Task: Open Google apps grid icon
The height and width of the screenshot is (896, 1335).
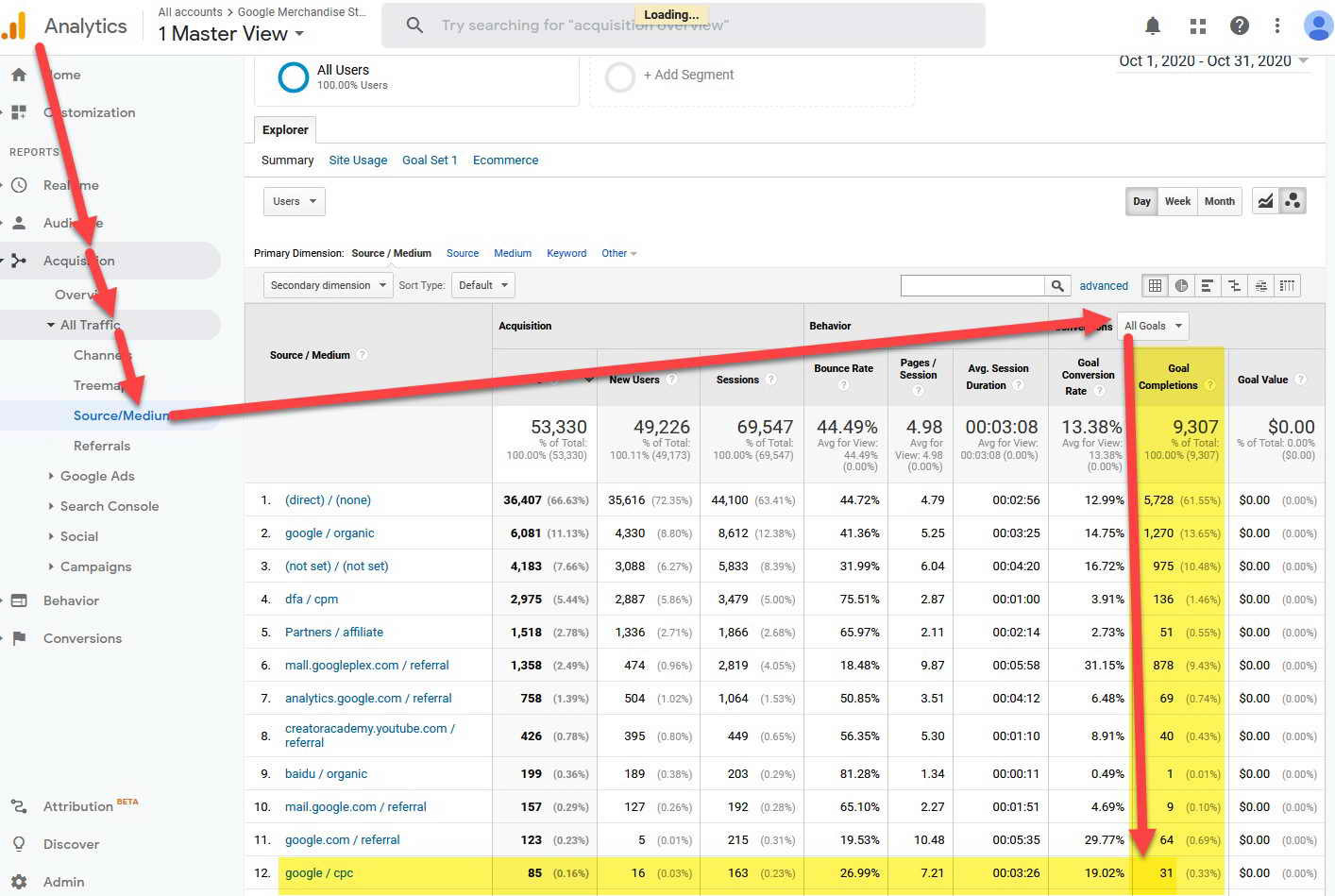Action: [1198, 25]
